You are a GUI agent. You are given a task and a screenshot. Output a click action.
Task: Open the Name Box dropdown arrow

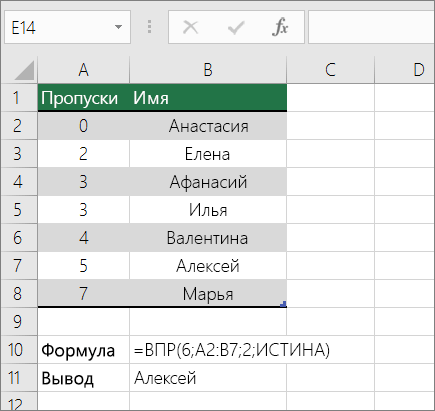(x=118, y=27)
